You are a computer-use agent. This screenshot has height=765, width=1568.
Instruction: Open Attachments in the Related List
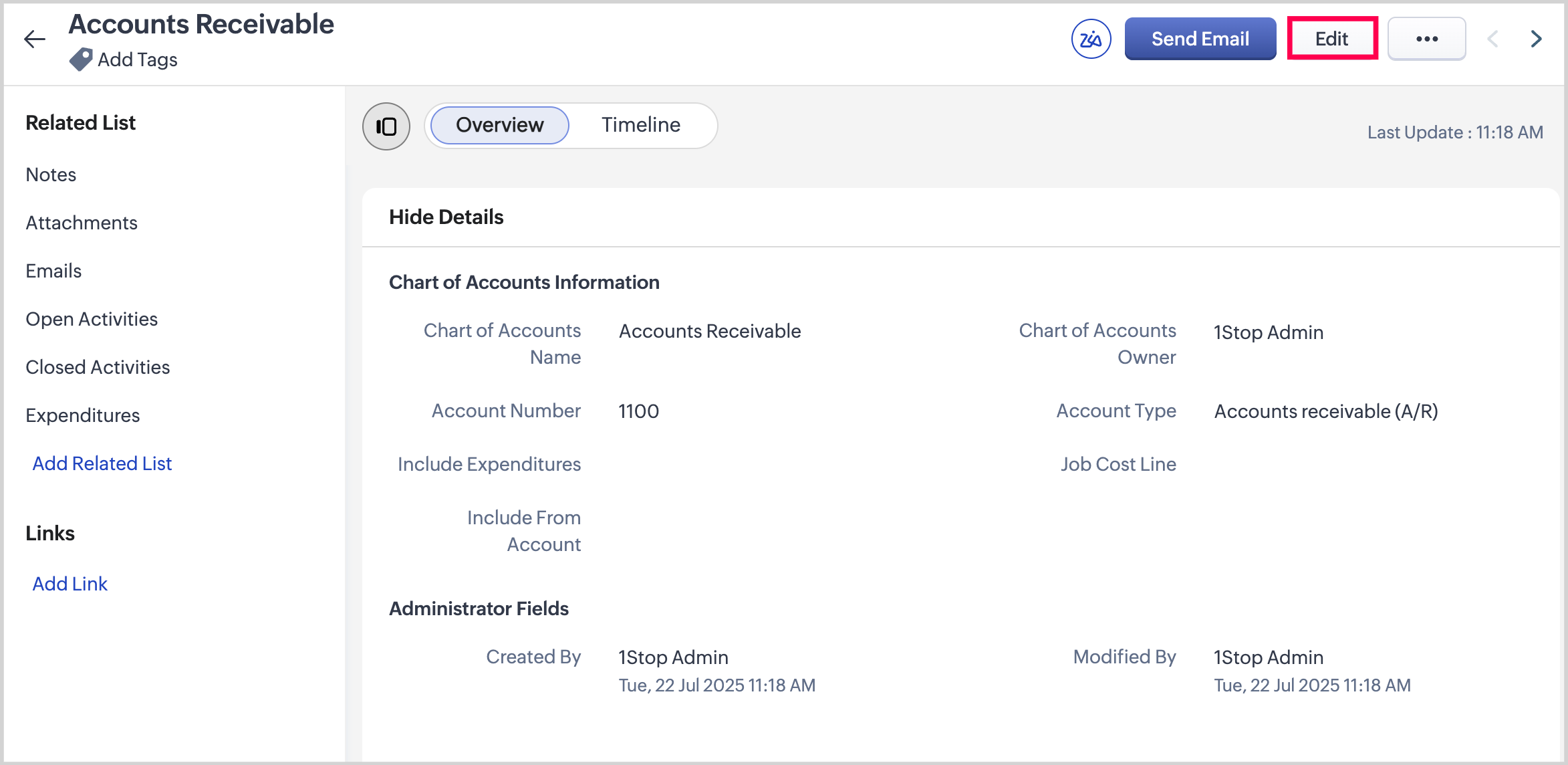click(x=82, y=223)
